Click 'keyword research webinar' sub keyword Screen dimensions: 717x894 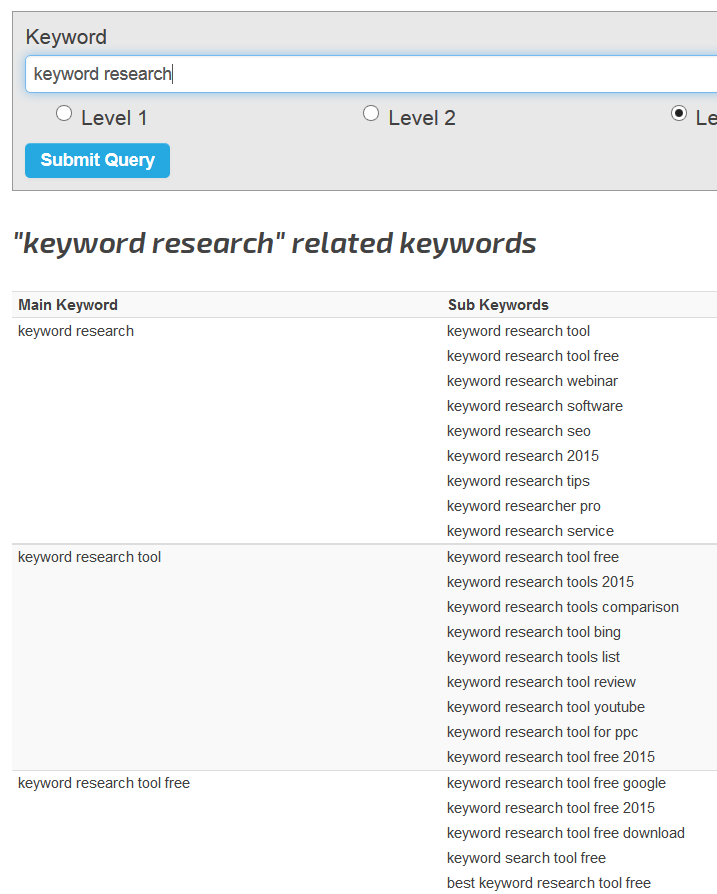[532, 381]
